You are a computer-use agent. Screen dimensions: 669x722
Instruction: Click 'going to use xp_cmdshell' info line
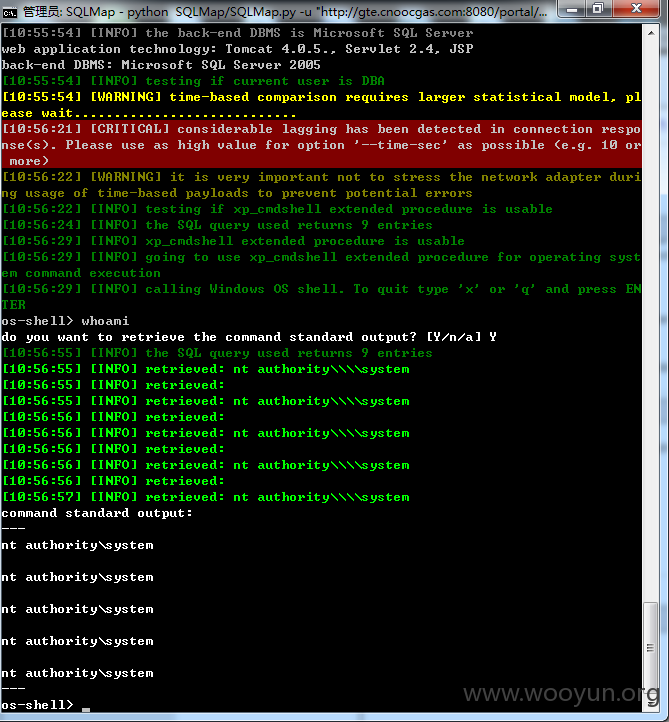321,265
